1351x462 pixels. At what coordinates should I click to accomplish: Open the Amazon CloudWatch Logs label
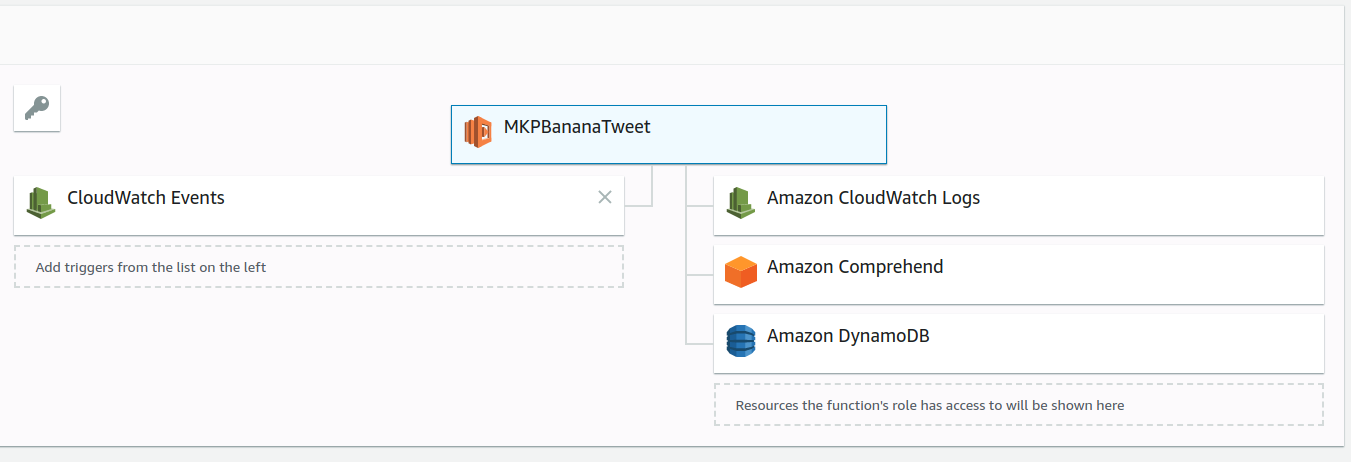click(x=873, y=198)
